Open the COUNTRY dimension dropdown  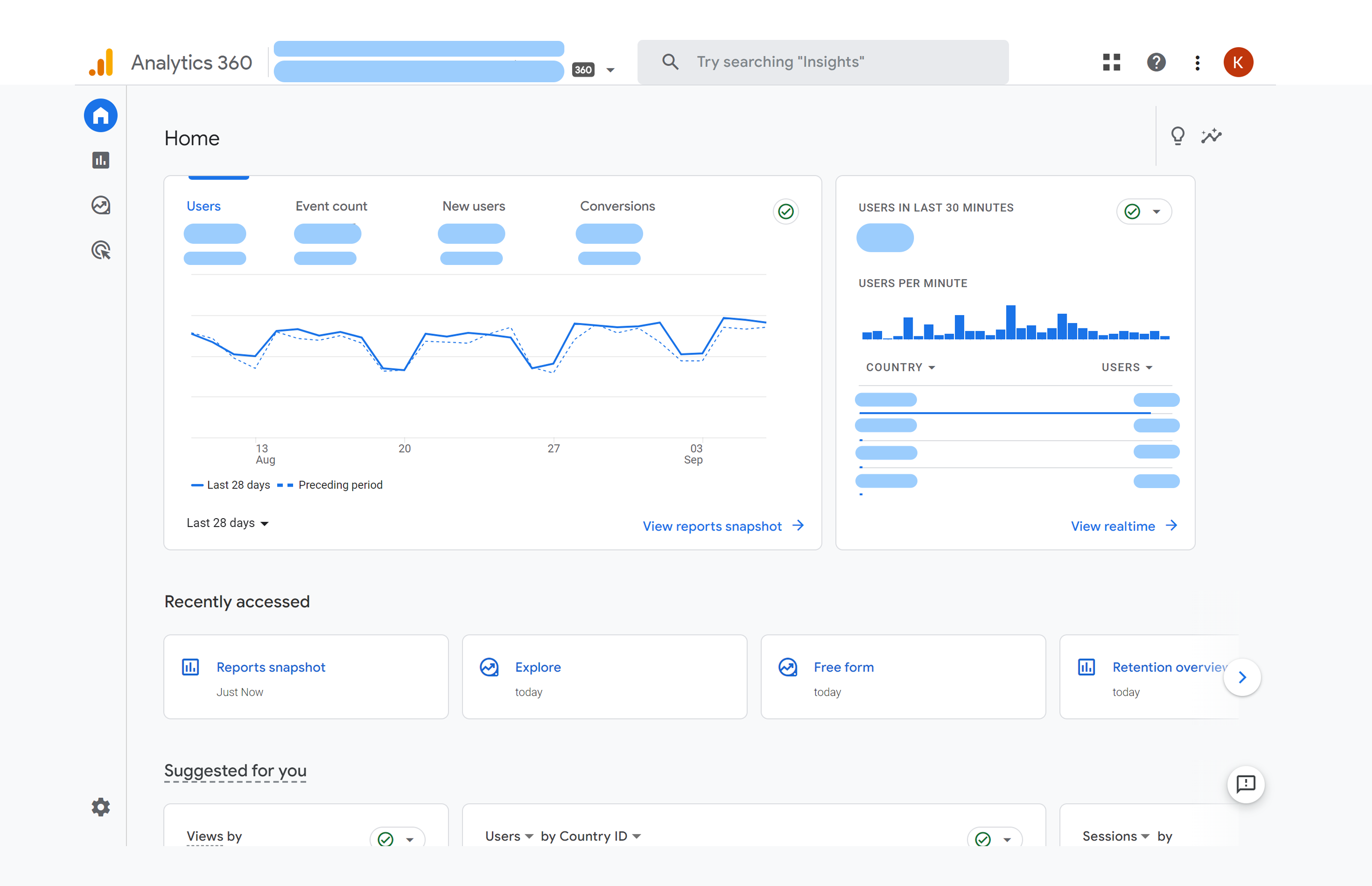point(900,367)
